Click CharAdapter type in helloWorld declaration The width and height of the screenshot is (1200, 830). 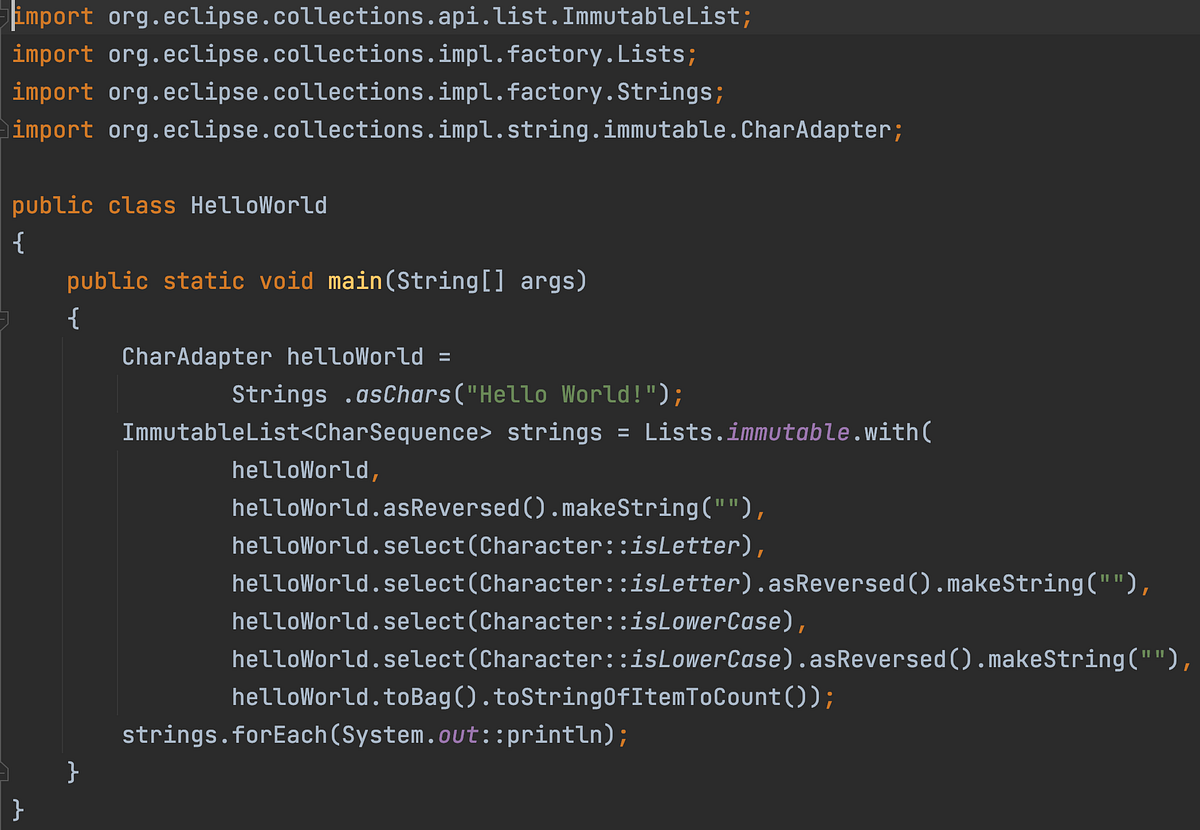pos(196,357)
